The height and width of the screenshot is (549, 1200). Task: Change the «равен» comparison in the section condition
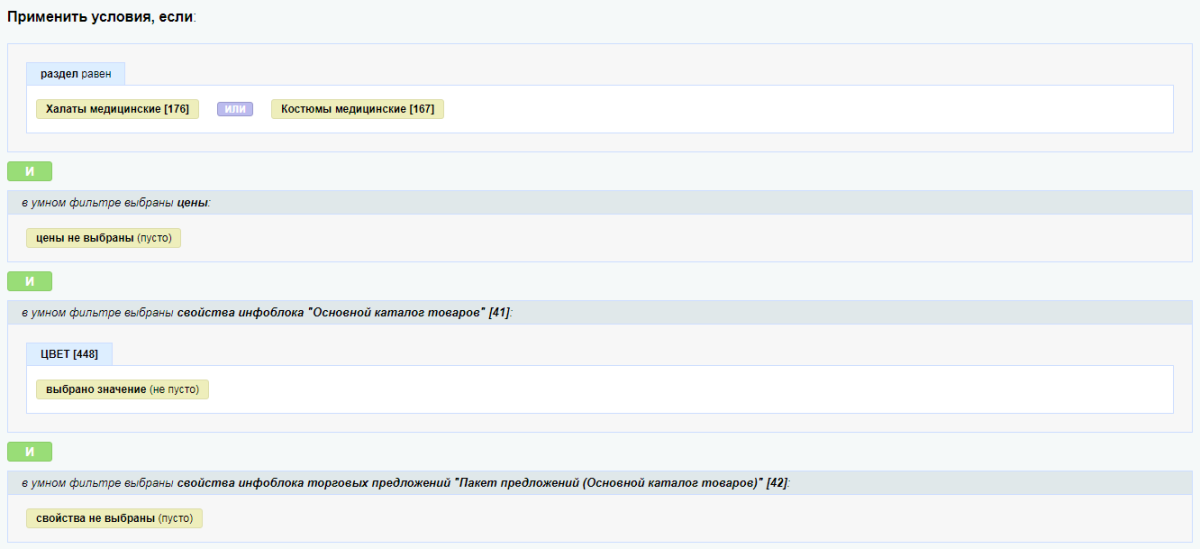97,74
